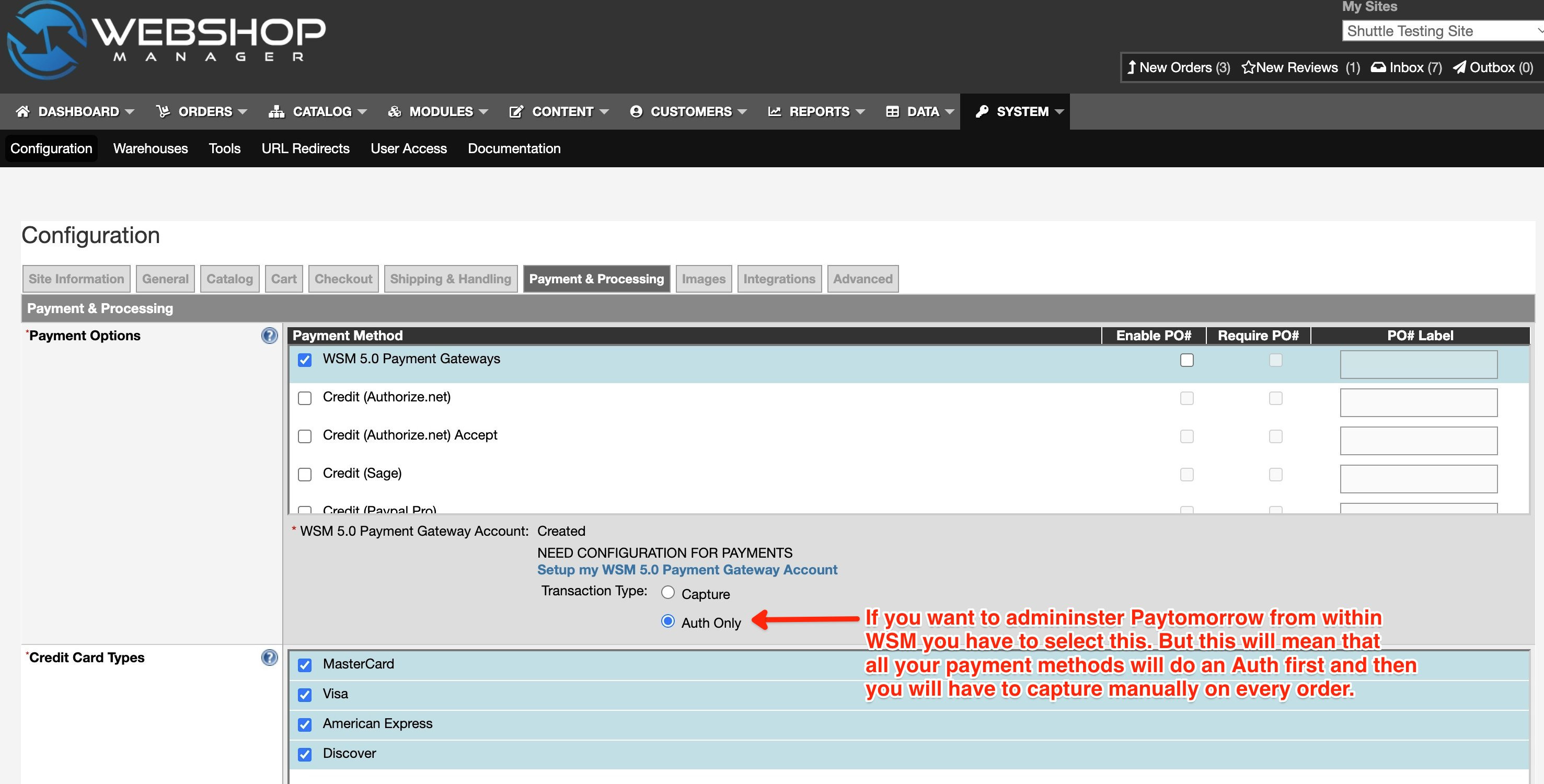Click the Dashboard home icon

pos(23,111)
